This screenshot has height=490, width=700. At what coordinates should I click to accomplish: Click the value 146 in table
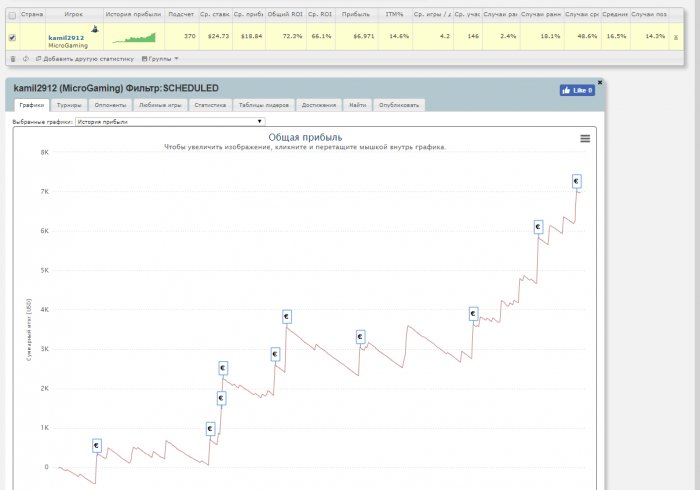tap(473, 36)
